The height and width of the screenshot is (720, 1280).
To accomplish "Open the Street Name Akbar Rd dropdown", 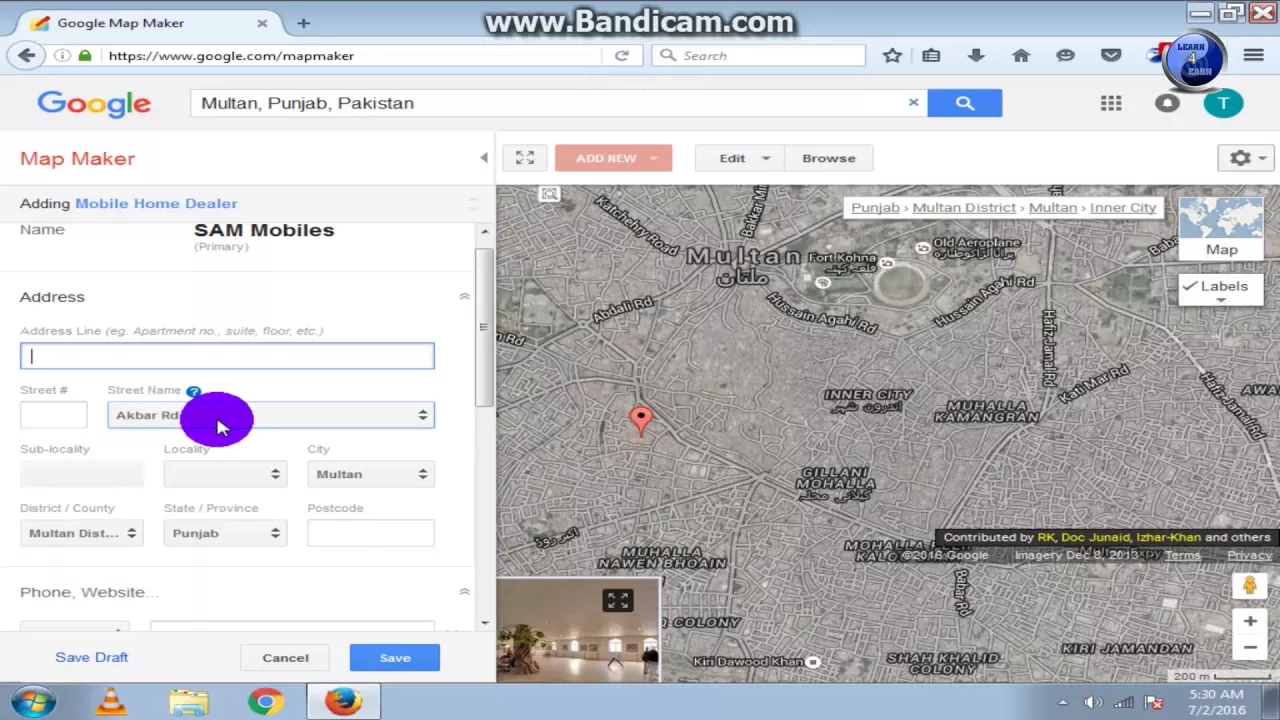I will click(271, 415).
